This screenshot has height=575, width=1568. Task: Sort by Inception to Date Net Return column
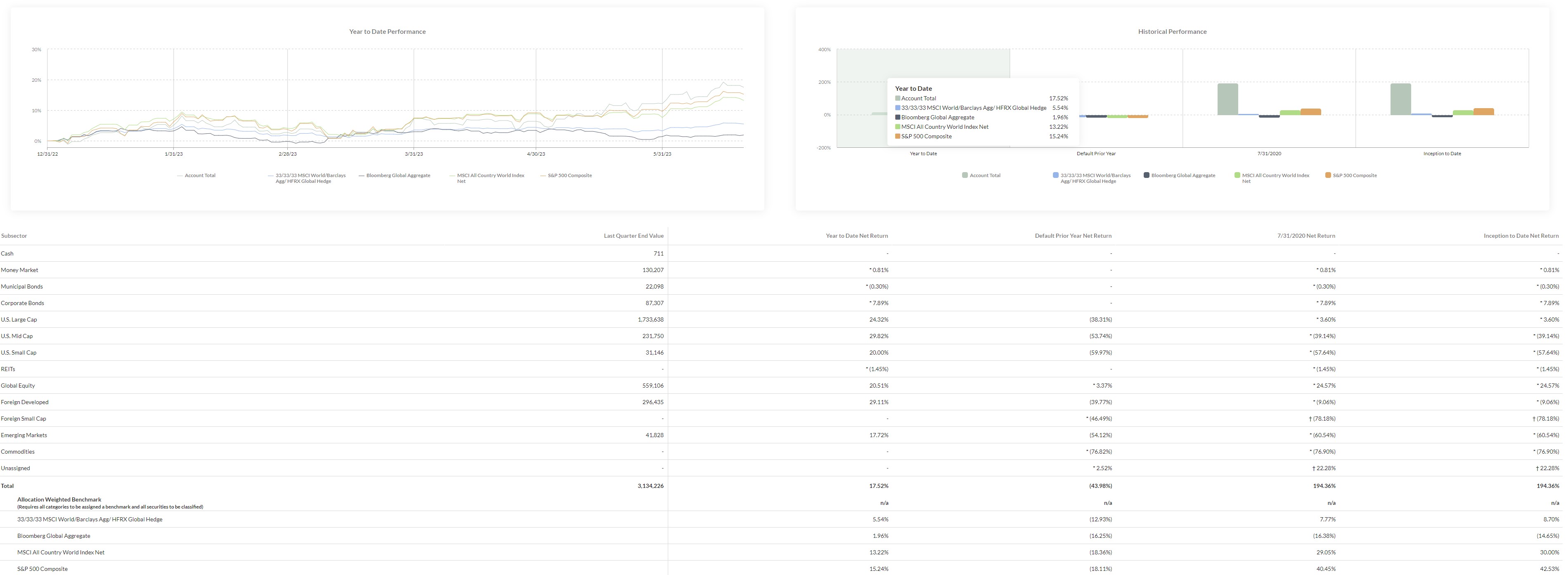click(1521, 235)
